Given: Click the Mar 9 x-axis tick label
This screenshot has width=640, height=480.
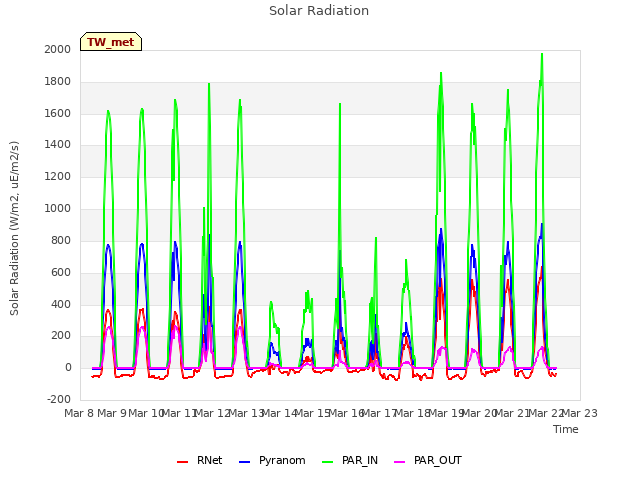Looking at the screenshot, I should click(113, 413).
